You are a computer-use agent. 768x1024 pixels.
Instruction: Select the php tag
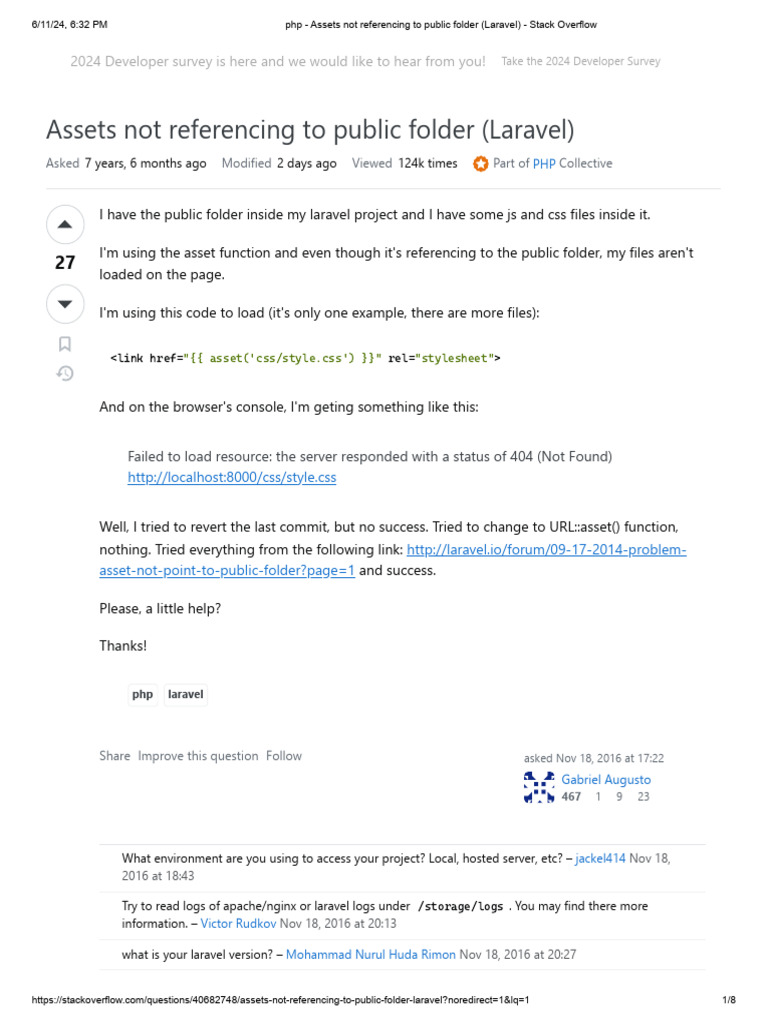point(143,694)
